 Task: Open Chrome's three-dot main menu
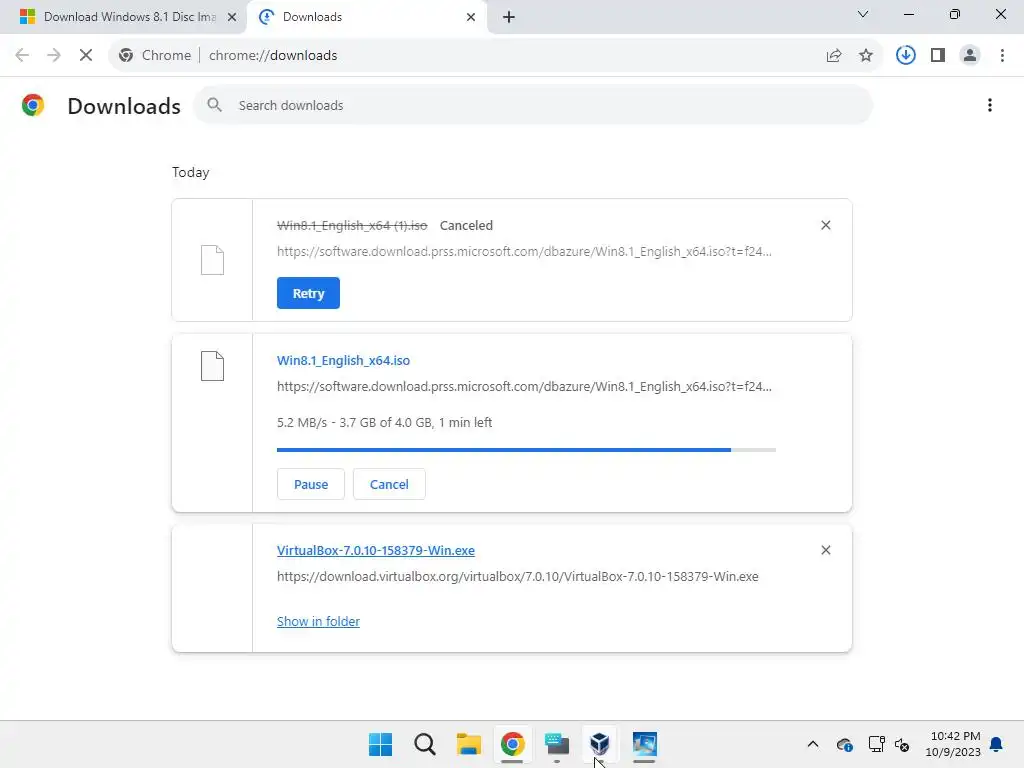[x=1002, y=56]
